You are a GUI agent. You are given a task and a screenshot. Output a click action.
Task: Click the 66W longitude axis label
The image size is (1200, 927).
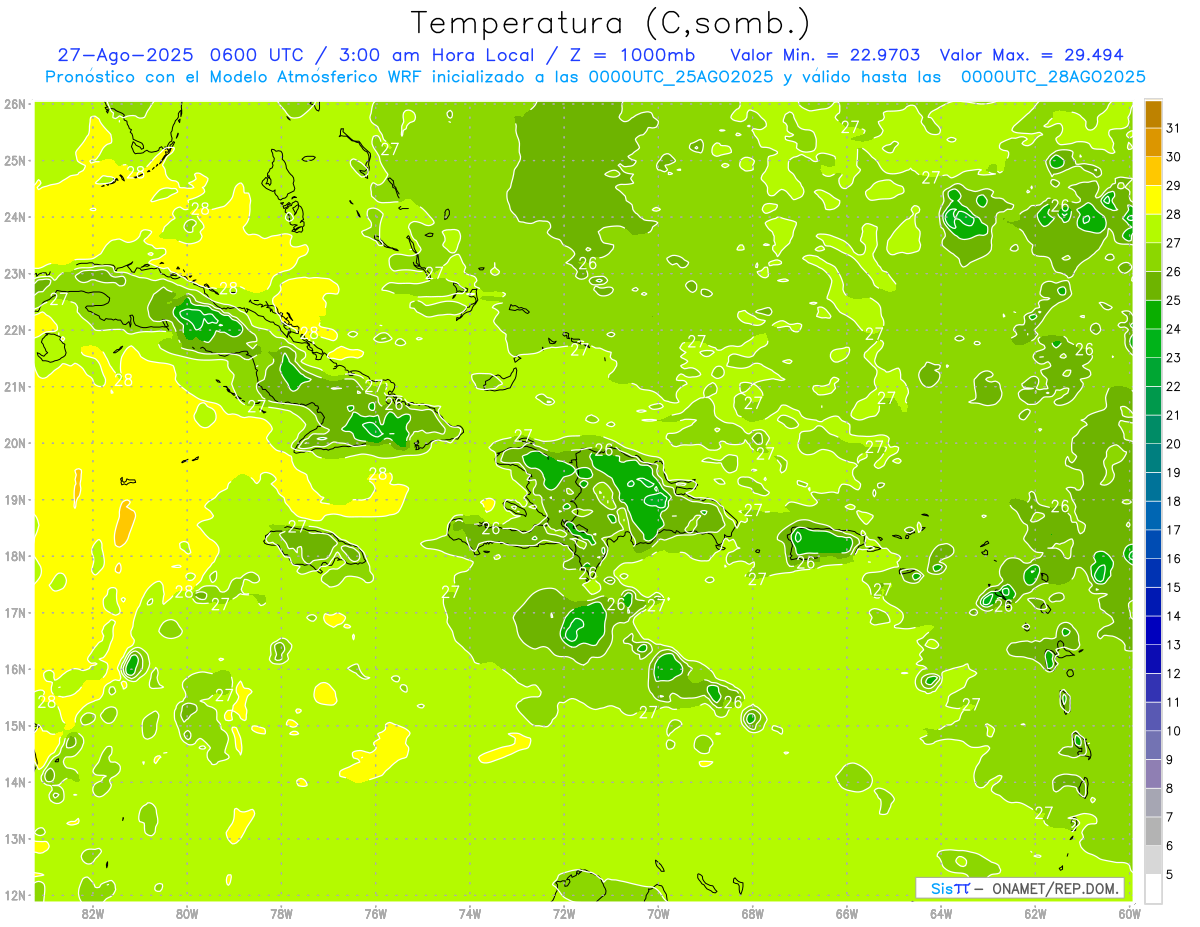[847, 913]
